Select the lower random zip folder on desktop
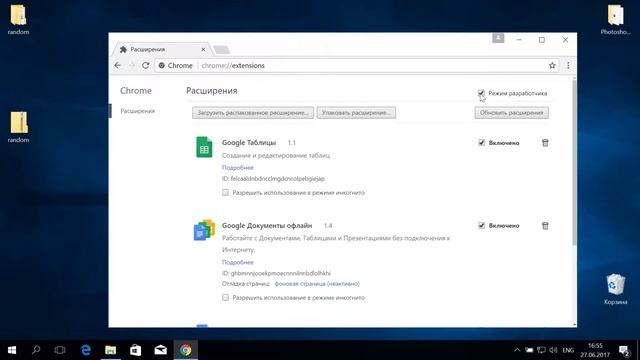The width and height of the screenshot is (640, 360). click(18, 127)
